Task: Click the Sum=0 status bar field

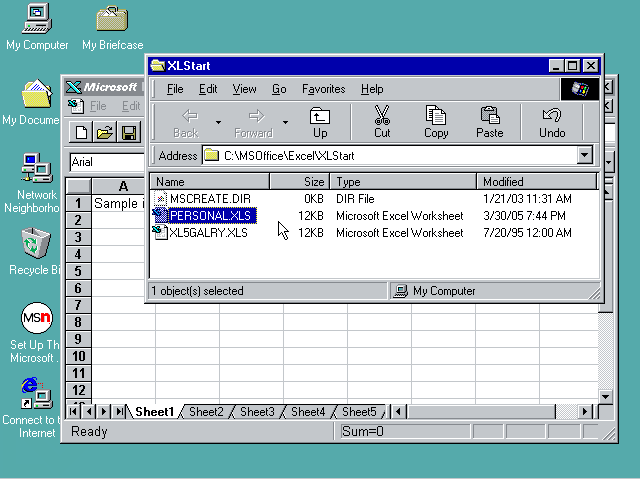Action: [x=405, y=431]
